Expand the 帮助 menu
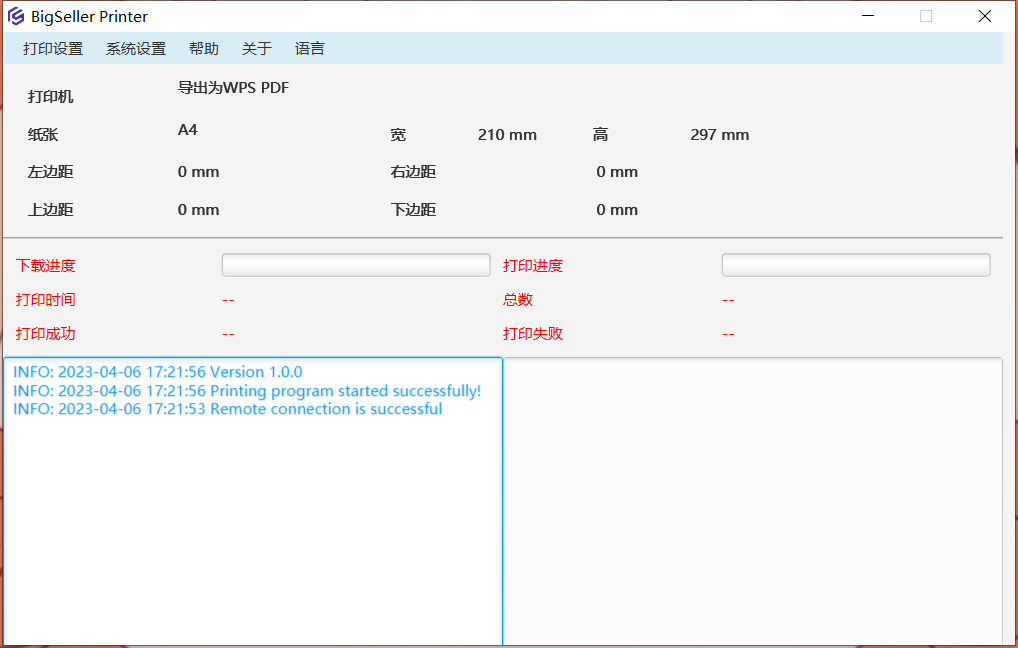Viewport: 1018px width, 648px height. [x=204, y=49]
